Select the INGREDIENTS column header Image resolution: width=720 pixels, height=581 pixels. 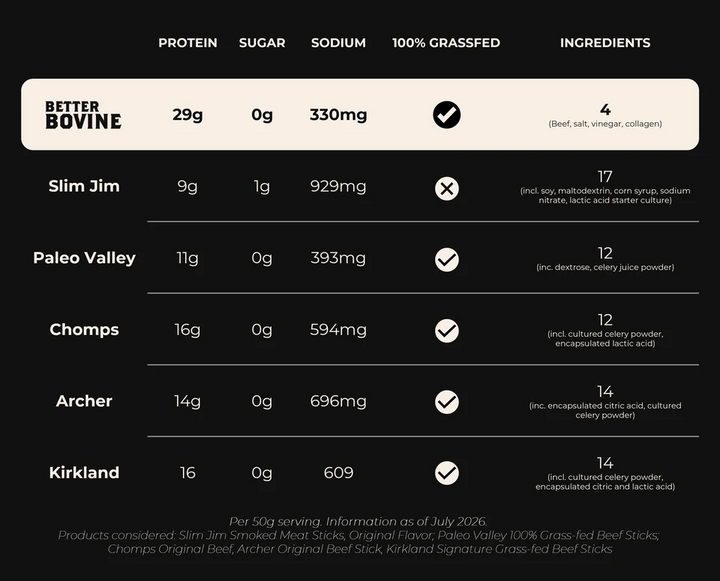coord(605,43)
